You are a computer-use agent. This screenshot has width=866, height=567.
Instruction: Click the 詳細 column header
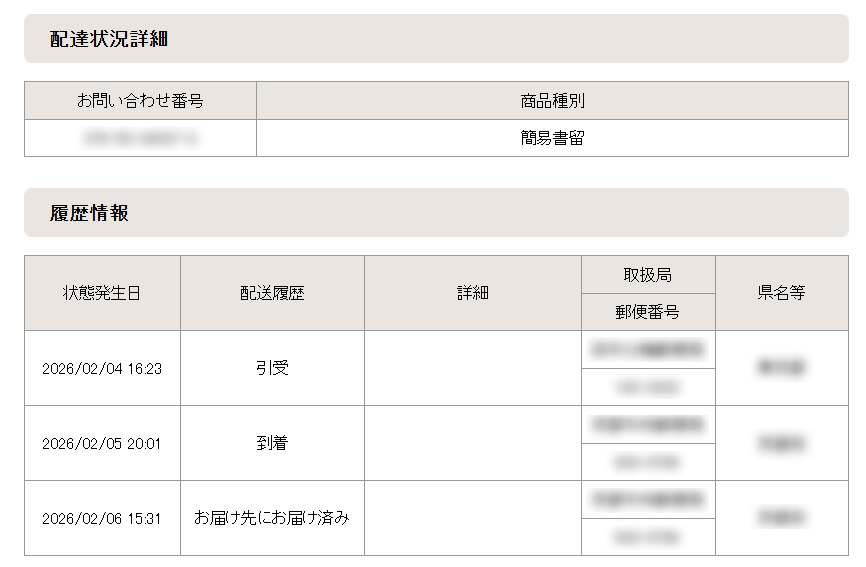[x=473, y=293]
